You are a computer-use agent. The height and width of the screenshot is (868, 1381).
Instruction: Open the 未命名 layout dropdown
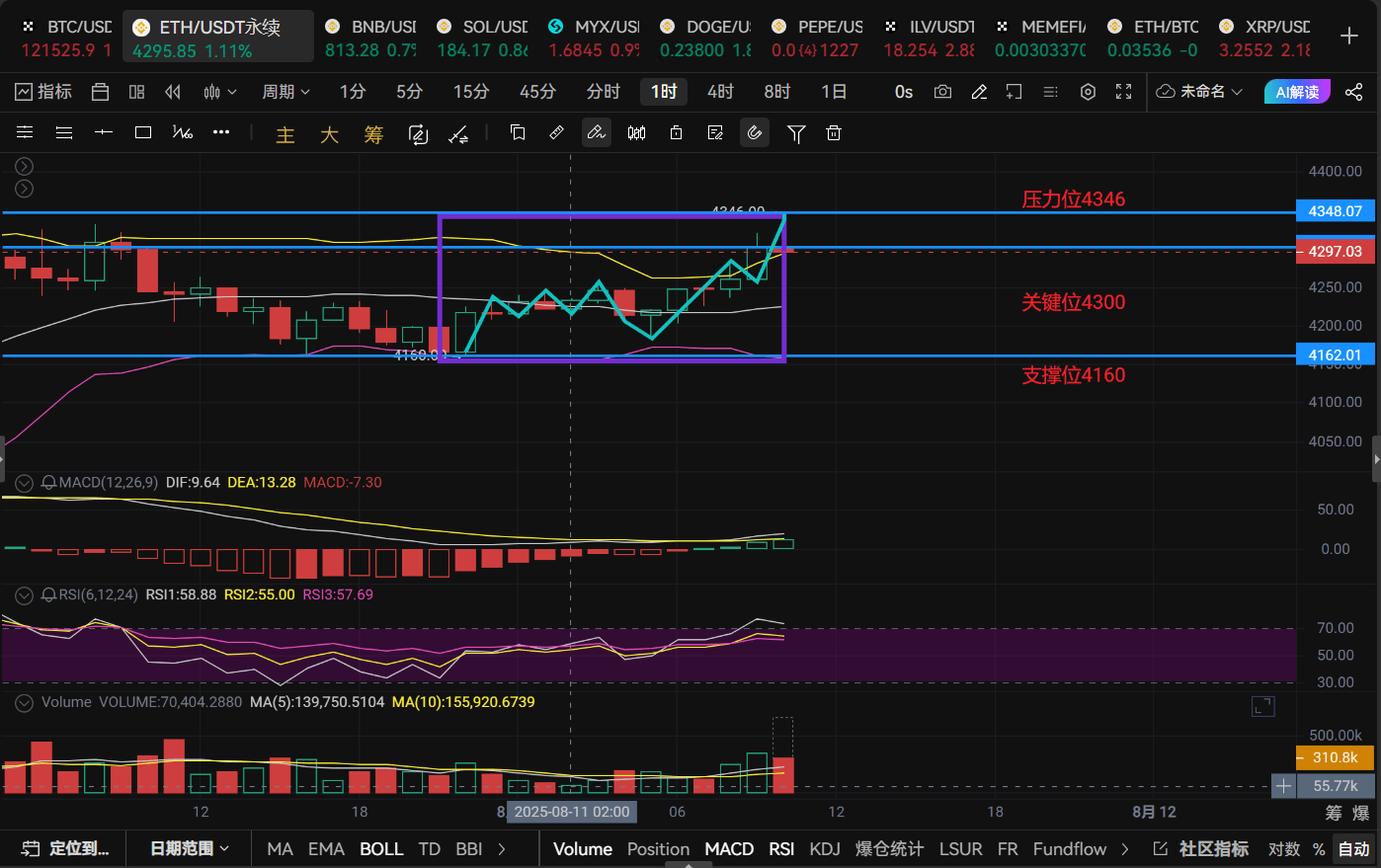(1199, 92)
